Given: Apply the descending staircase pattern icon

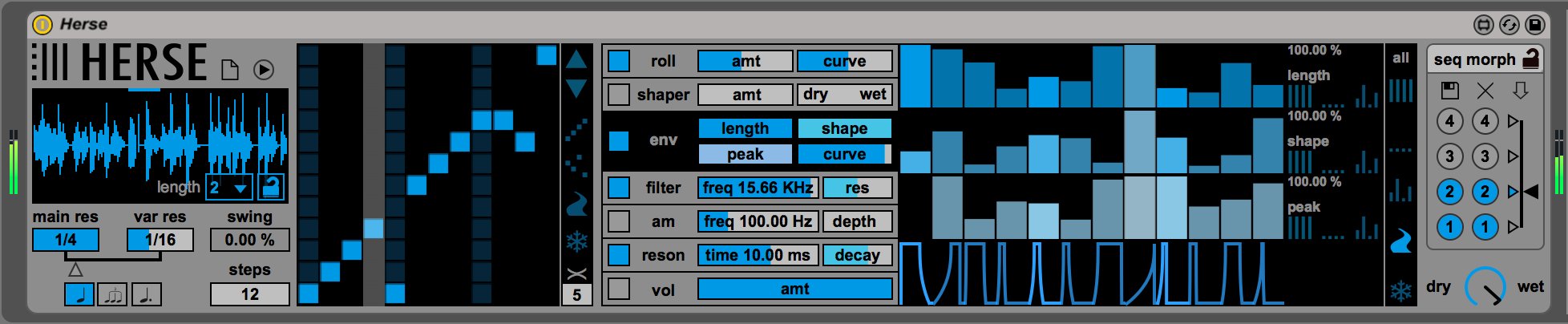Looking at the screenshot, I should pos(576,165).
